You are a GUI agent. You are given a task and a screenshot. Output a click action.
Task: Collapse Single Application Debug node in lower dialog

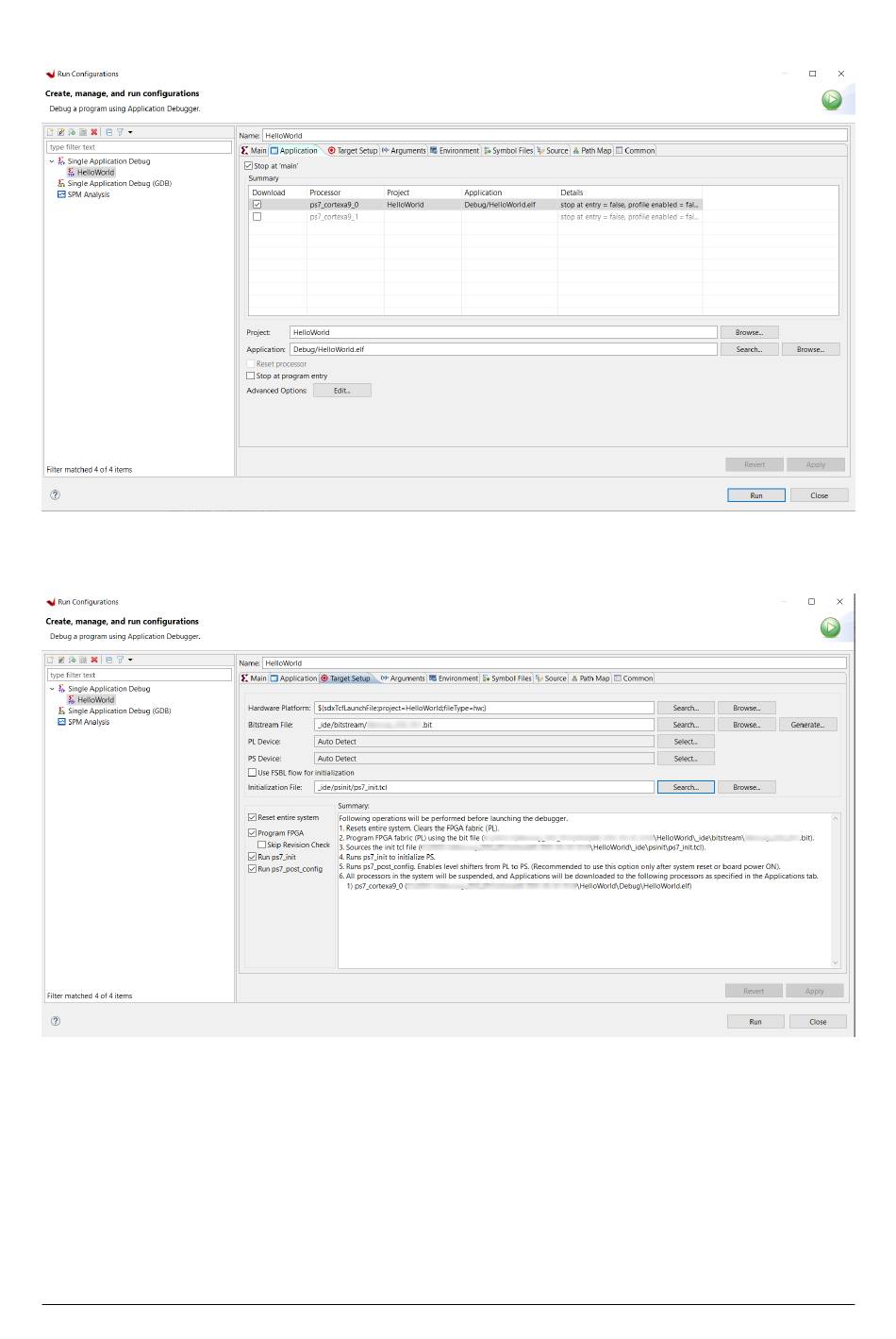pyautogui.click(x=52, y=689)
